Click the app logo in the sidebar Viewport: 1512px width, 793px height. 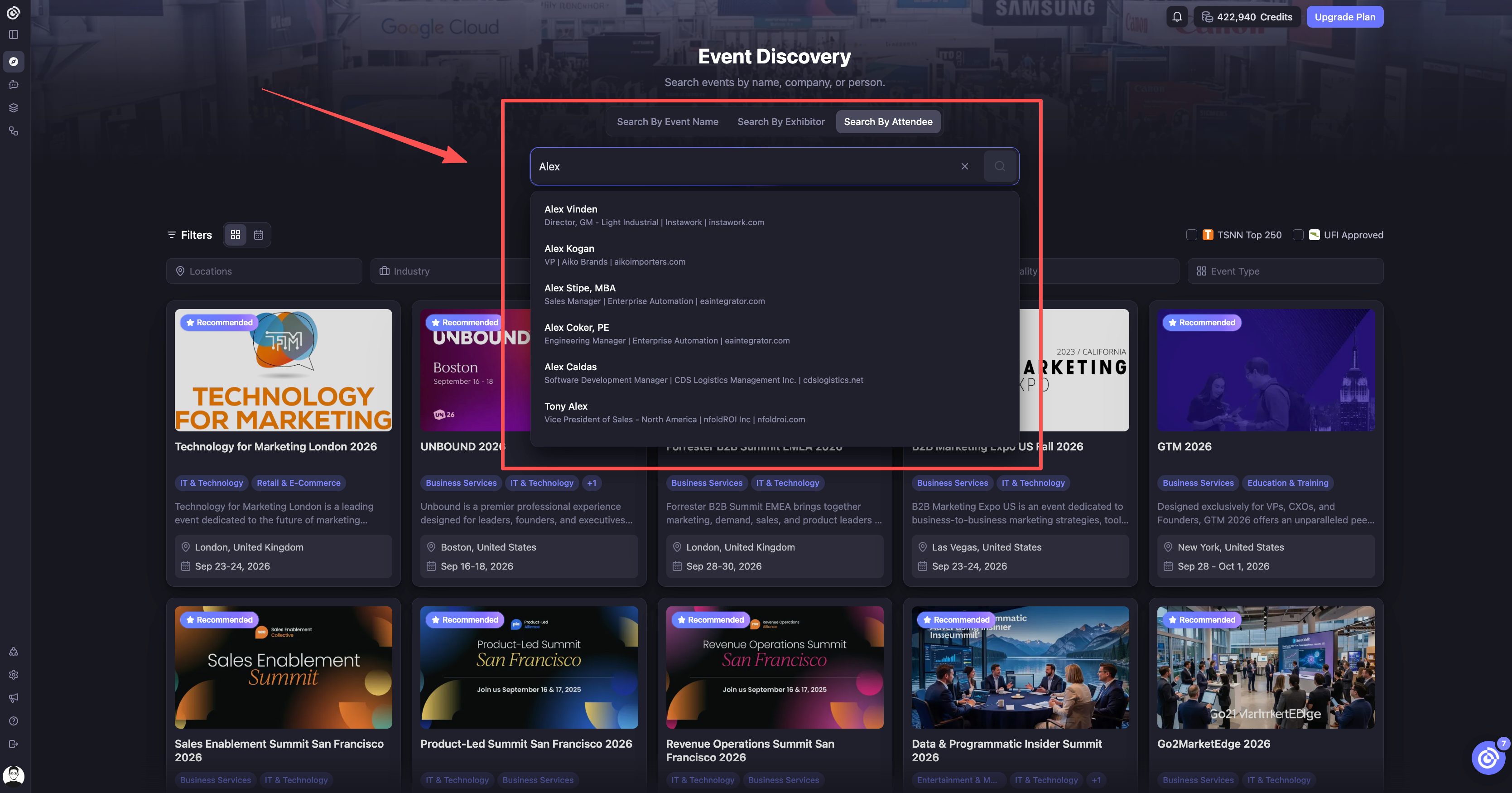pyautogui.click(x=14, y=12)
